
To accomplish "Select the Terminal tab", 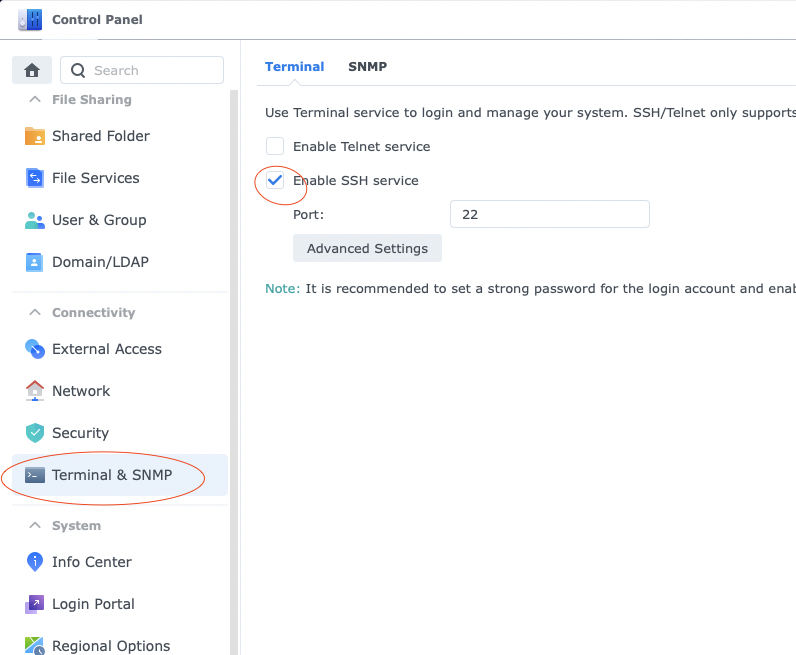I will [x=294, y=67].
